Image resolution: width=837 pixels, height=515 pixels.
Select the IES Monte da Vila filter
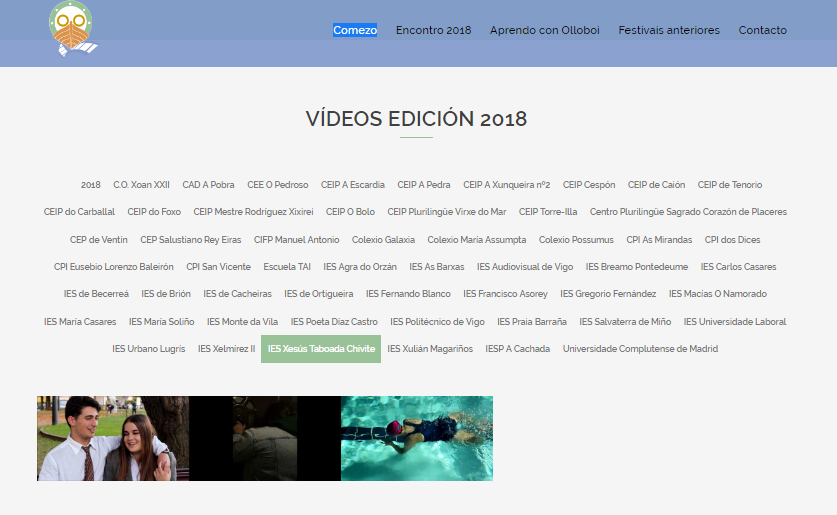[x=242, y=321]
